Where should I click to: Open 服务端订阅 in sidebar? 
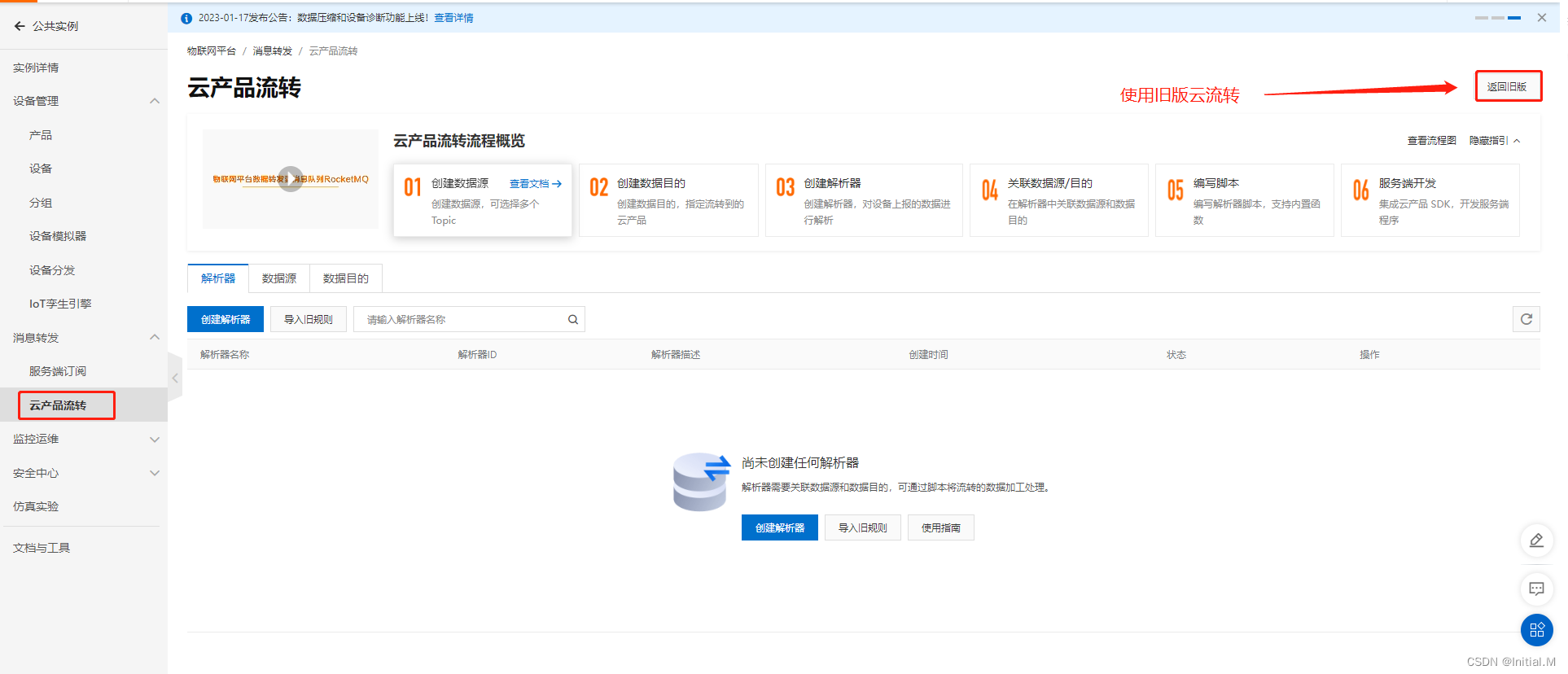coord(58,371)
